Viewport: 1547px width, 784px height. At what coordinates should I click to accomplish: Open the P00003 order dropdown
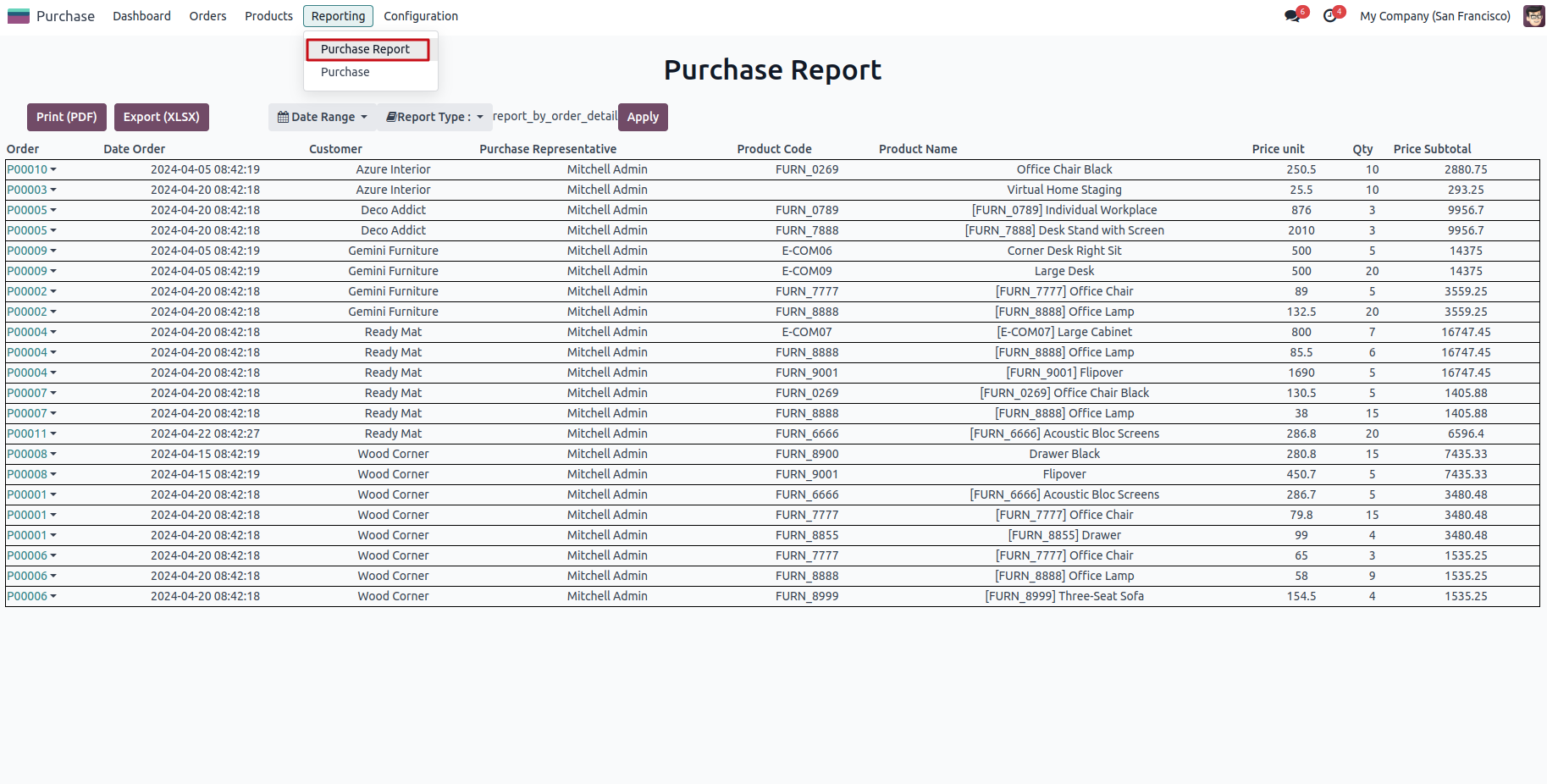click(53, 190)
